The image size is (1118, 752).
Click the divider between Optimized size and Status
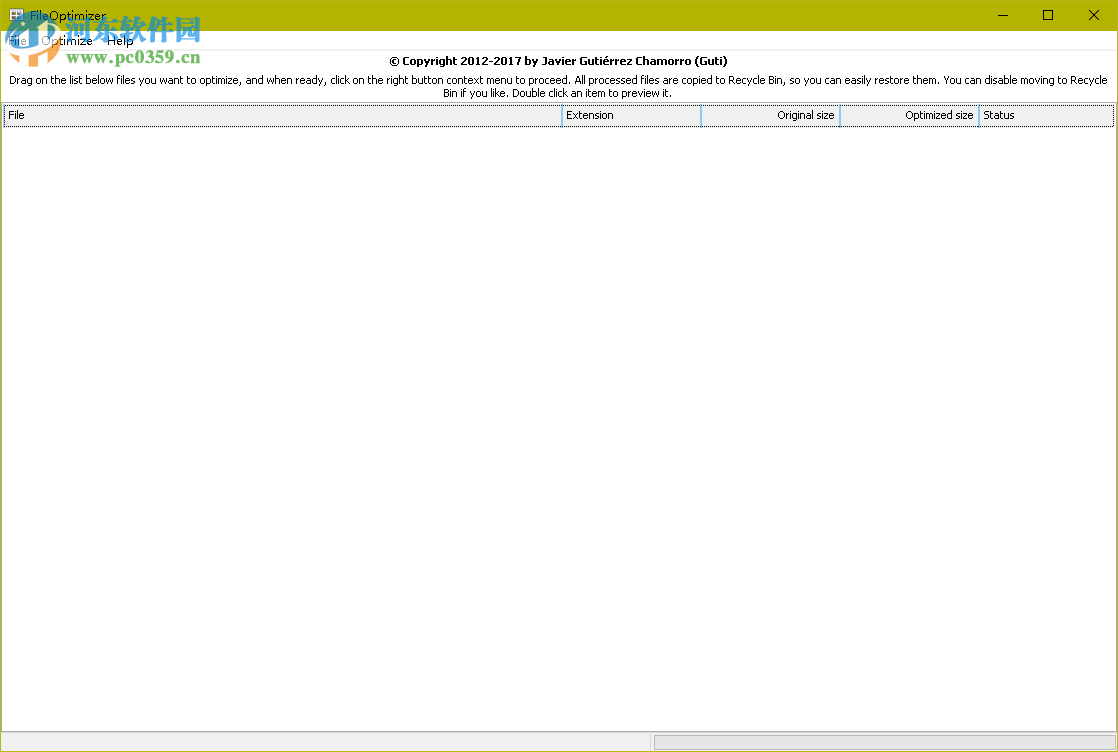coord(979,115)
